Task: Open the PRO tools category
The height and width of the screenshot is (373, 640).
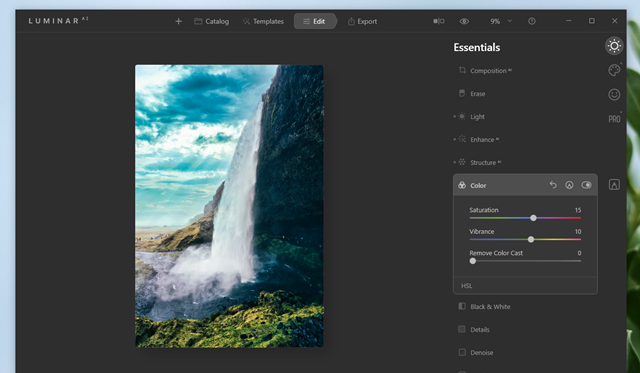Action: (x=614, y=119)
